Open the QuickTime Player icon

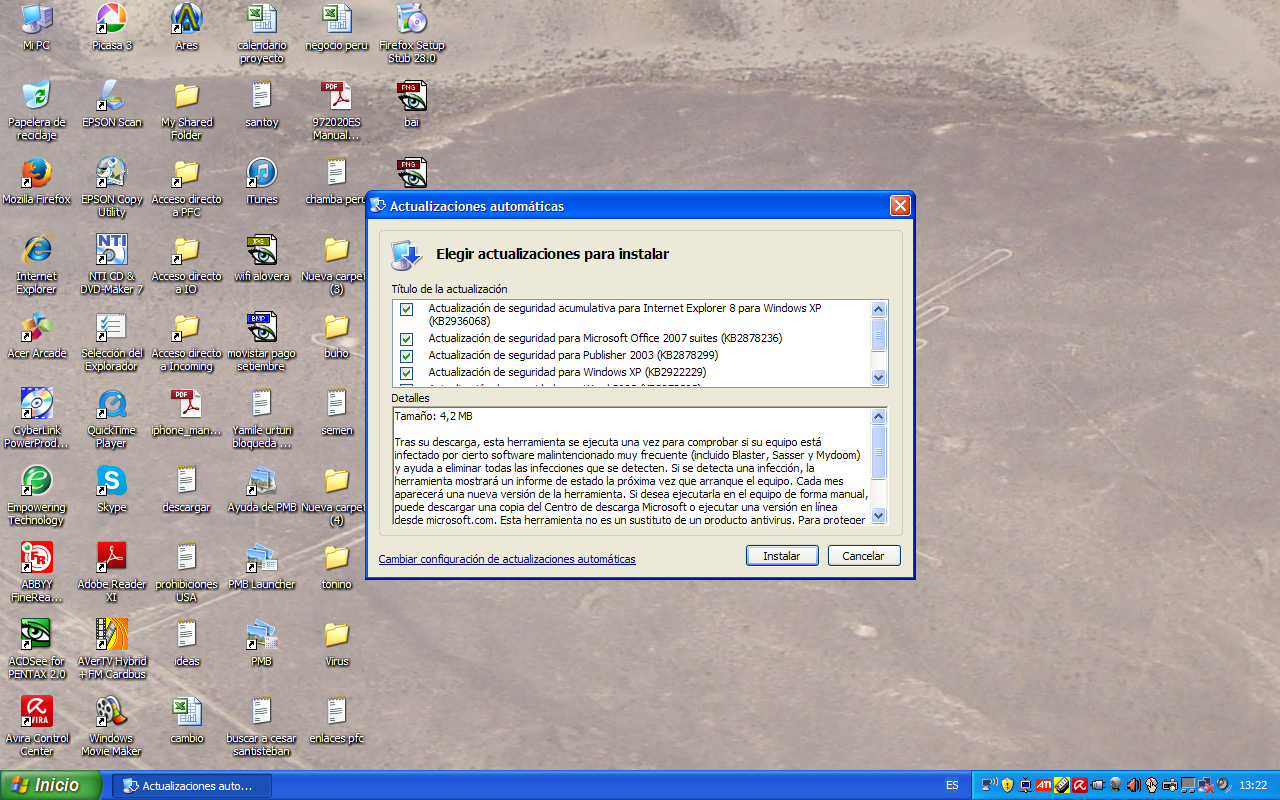[111, 404]
